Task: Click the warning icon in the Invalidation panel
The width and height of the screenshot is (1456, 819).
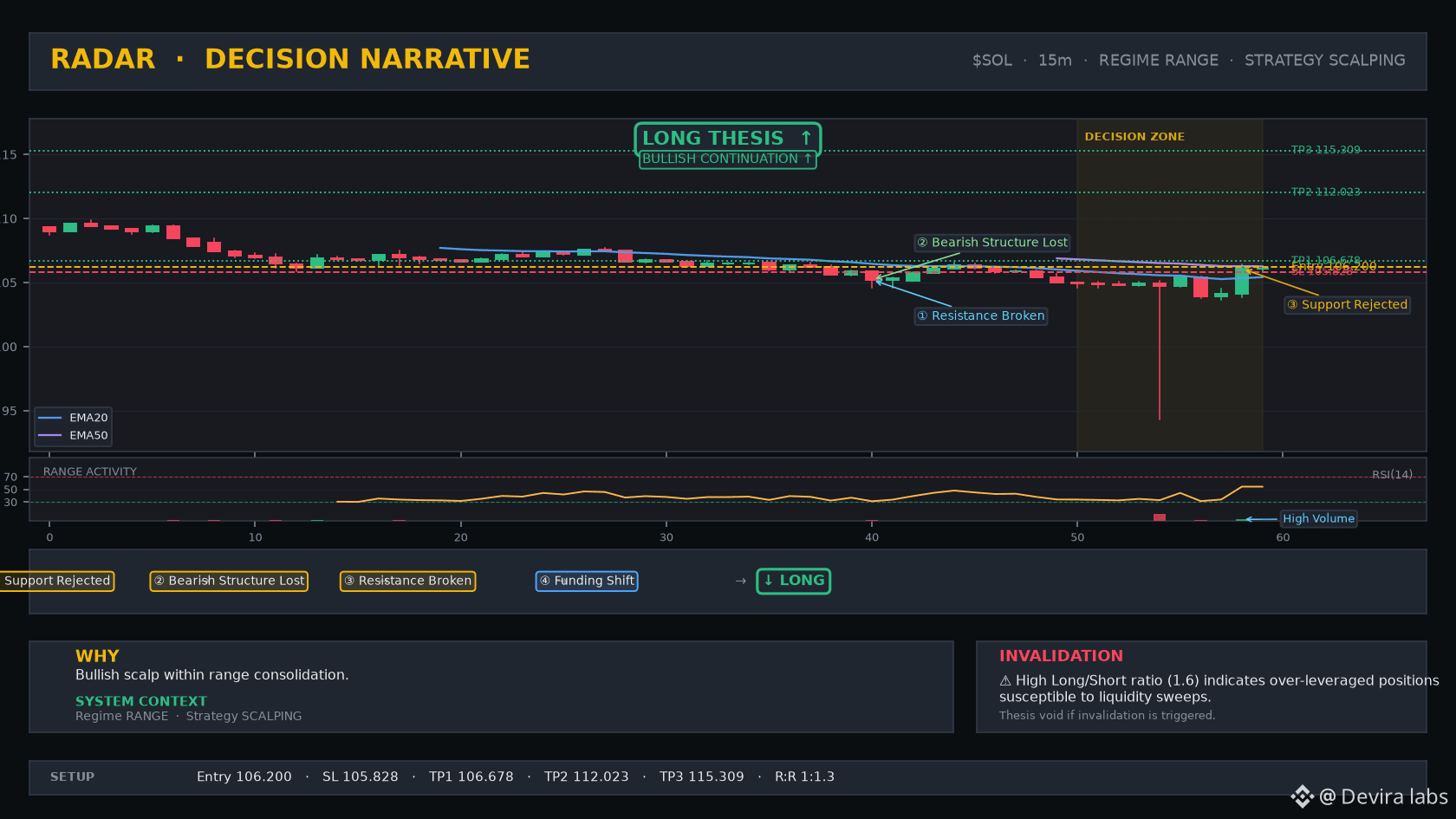Action: 1005,681
